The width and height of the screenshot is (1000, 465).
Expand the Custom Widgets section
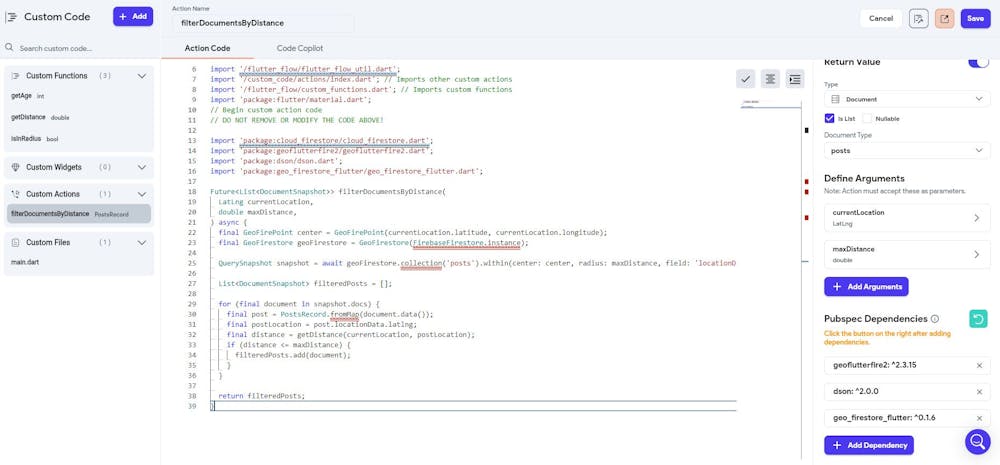142,167
